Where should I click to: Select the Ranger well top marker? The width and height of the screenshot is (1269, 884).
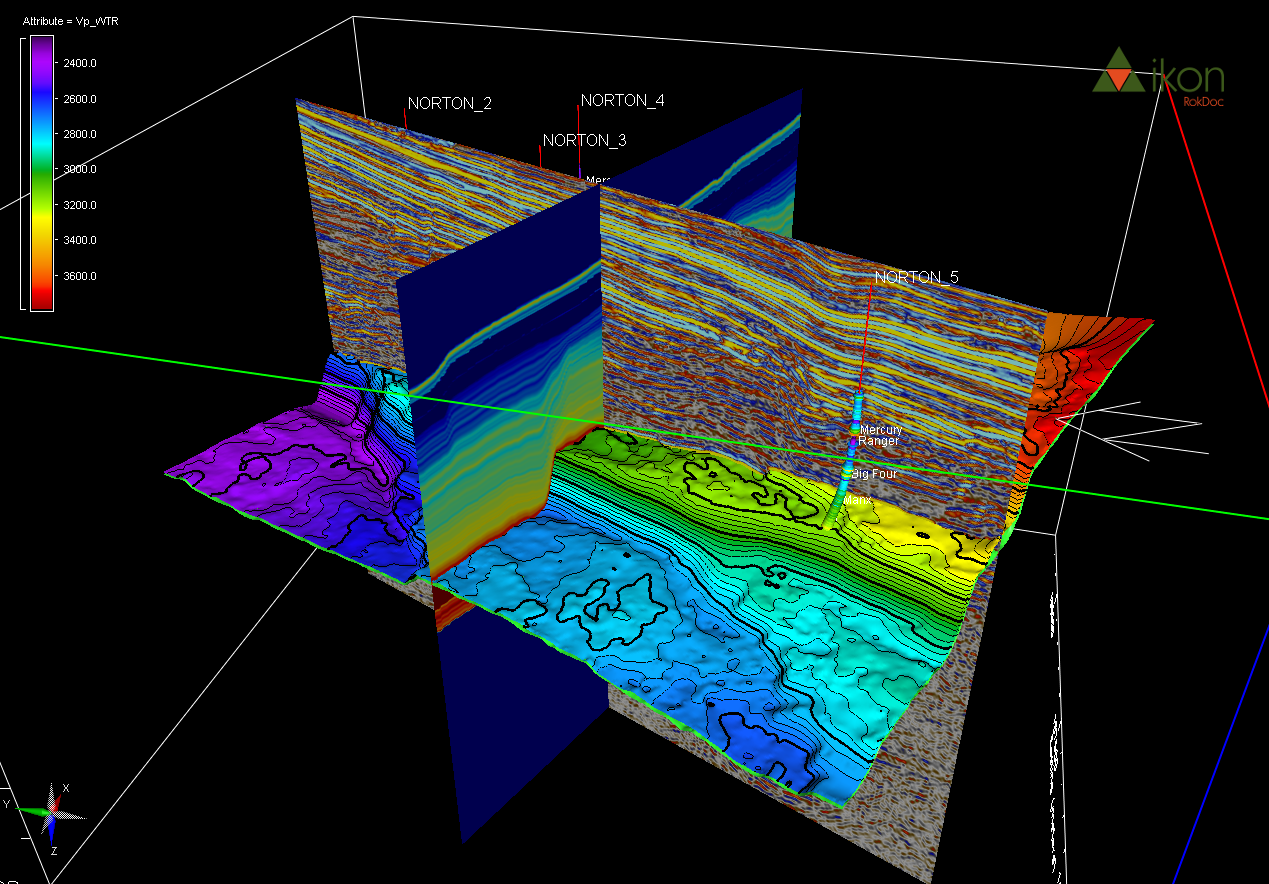878,441
